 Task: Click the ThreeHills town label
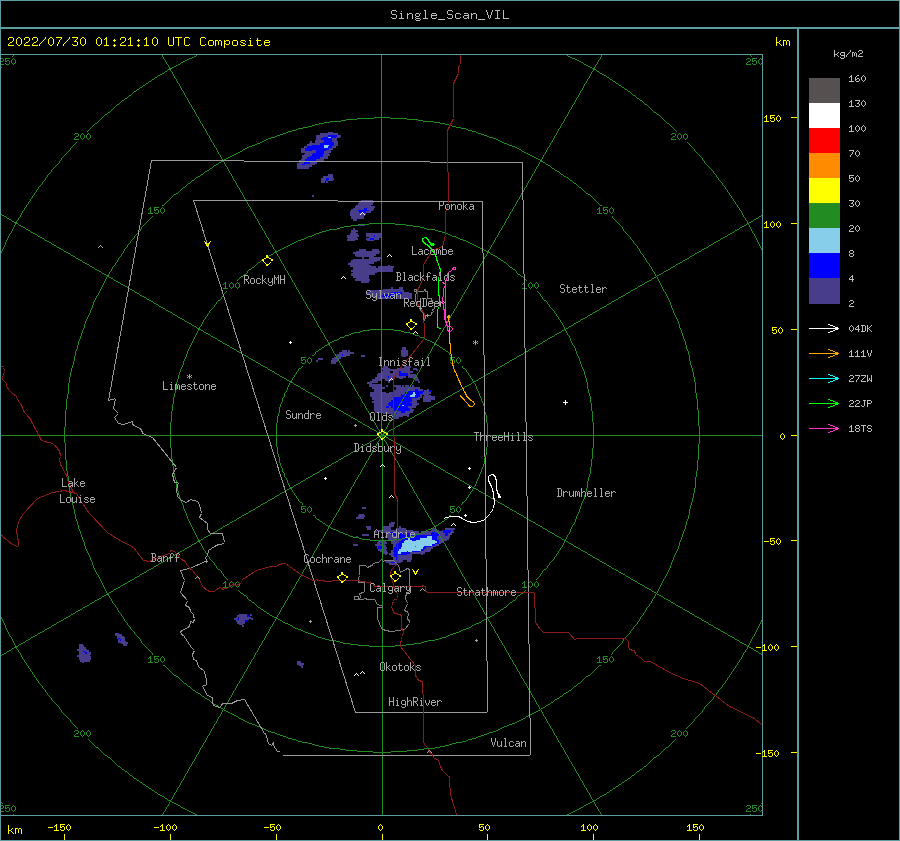503,437
